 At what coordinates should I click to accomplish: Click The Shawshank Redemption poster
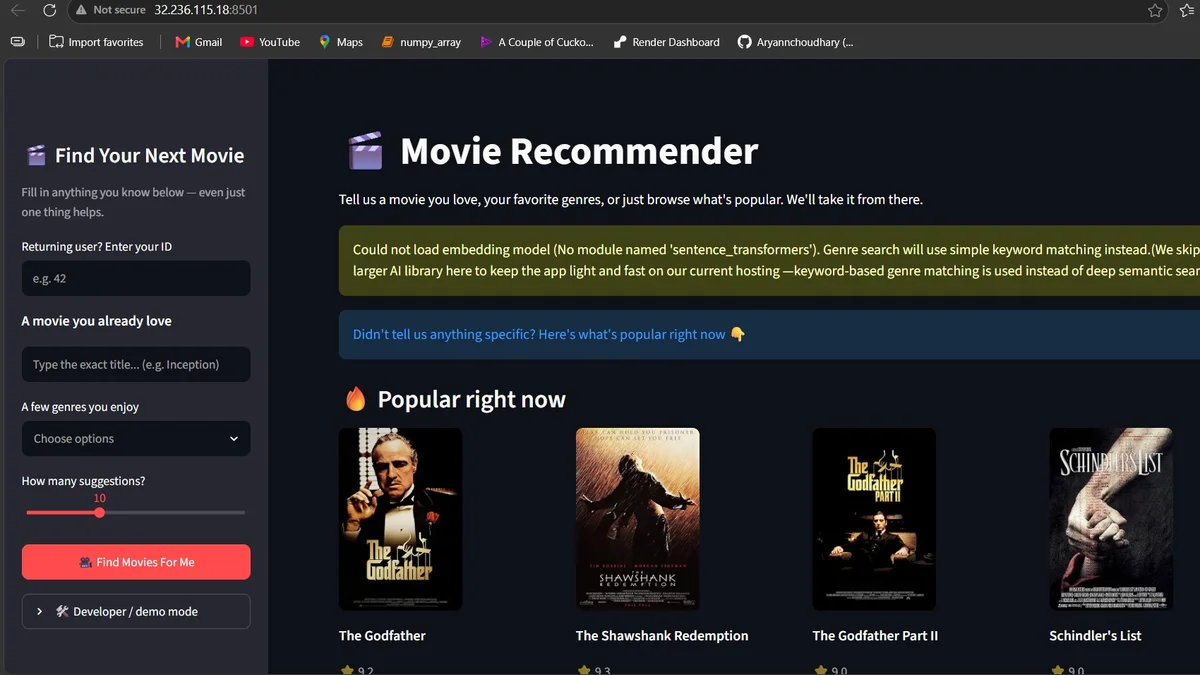point(637,519)
